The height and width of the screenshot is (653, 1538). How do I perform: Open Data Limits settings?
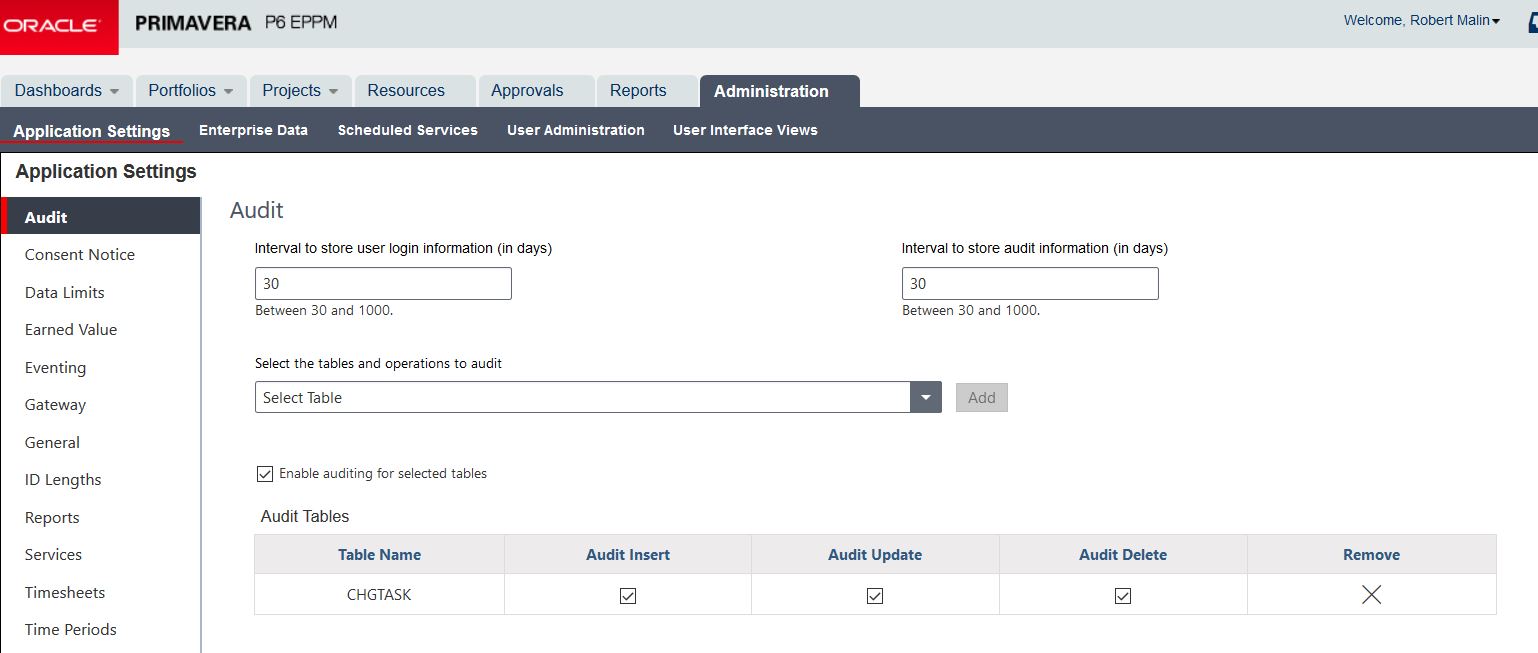(x=64, y=292)
